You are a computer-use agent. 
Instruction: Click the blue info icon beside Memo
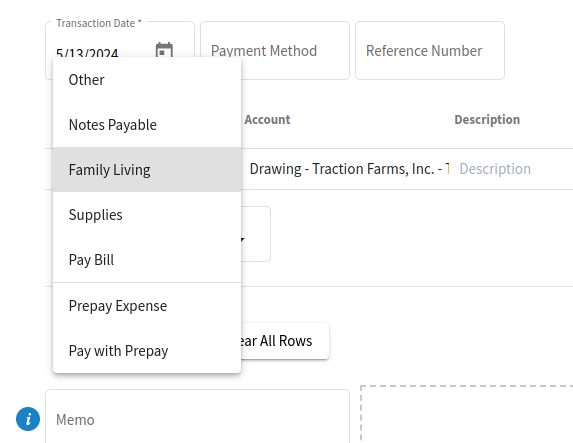tap(28, 419)
